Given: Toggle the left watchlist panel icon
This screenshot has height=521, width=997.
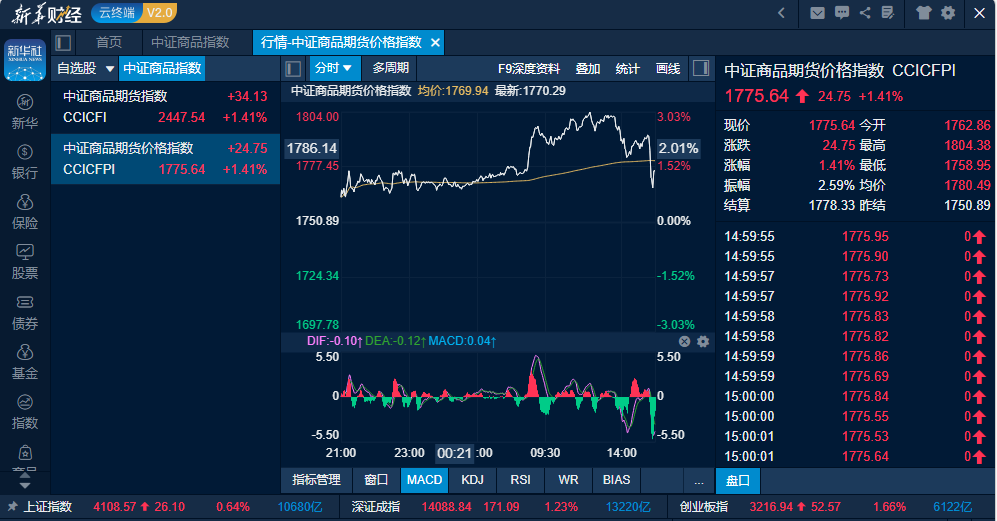Looking at the screenshot, I should (64, 42).
